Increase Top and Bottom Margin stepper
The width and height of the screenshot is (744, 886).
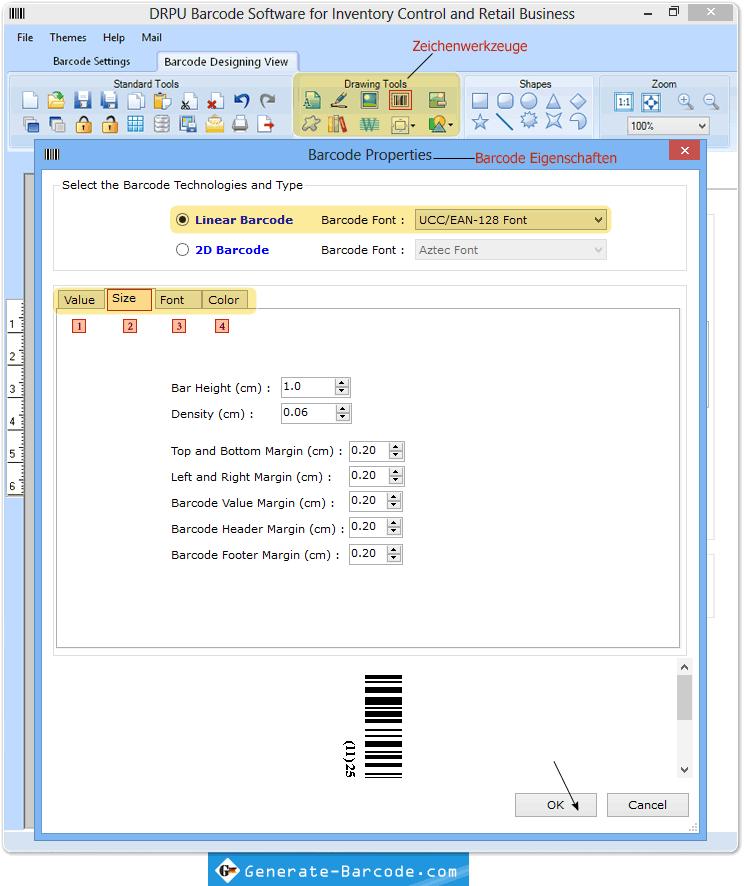point(395,447)
